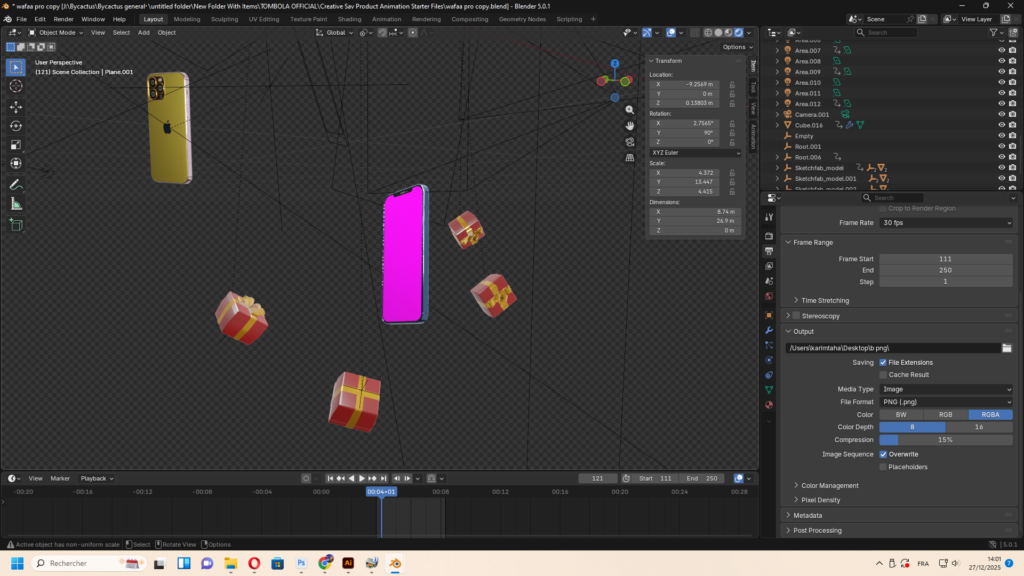Click the viewport zoom magnifier gizmo
Screen dimensions: 1024x576
click(x=629, y=109)
